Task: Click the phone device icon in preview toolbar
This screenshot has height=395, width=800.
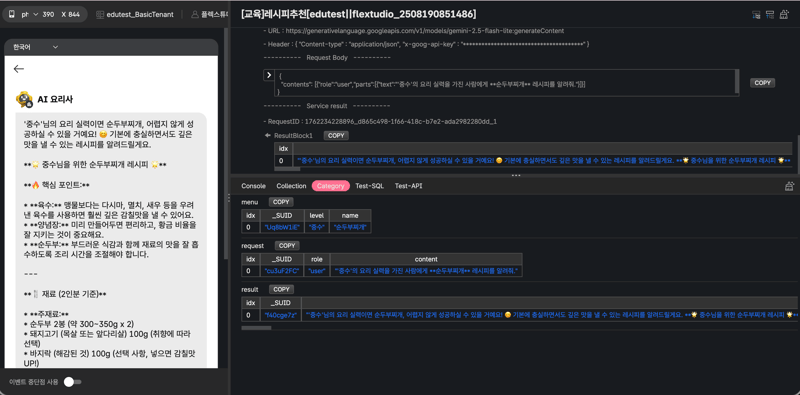Action: [x=11, y=15]
